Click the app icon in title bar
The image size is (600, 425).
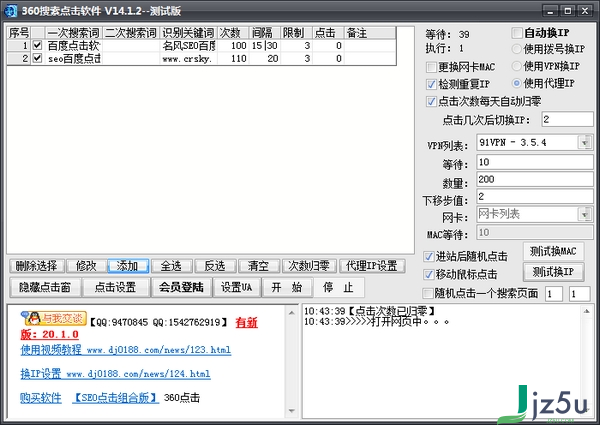coord(10,10)
